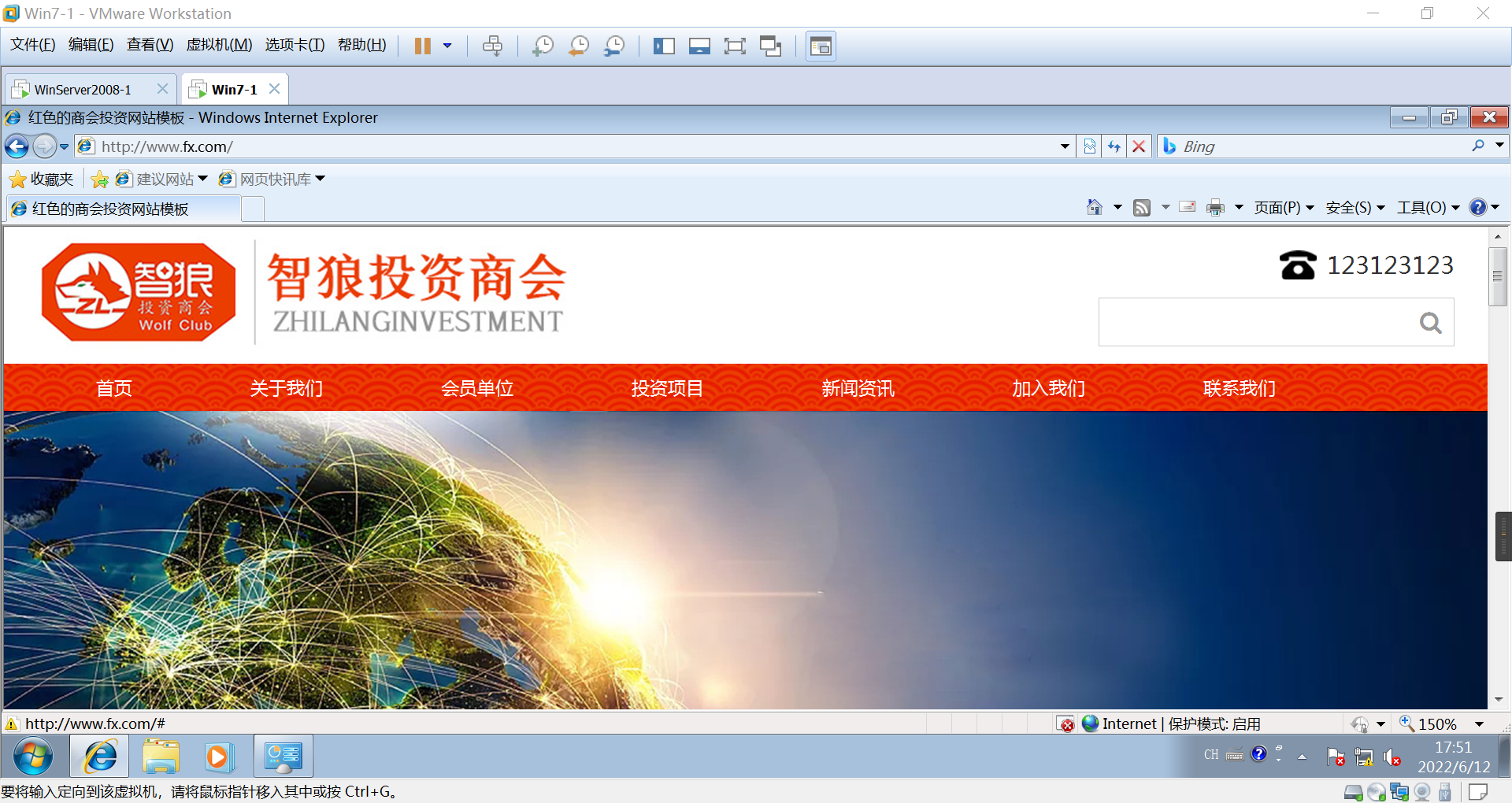Refresh the www.fx.com page
Viewport: 1512px width, 803px height.
[1114, 146]
